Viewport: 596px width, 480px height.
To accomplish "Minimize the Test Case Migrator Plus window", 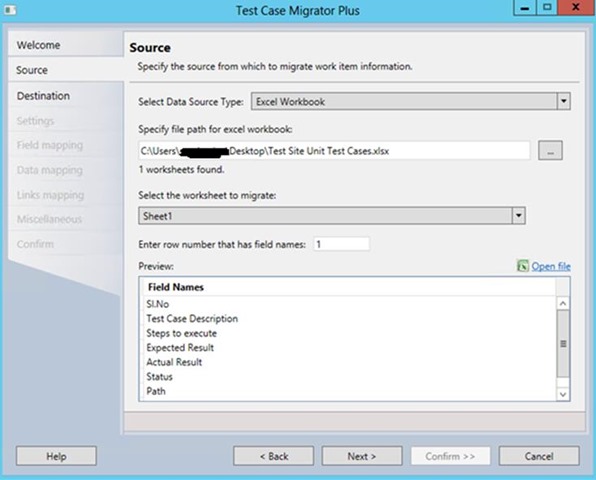I will [x=525, y=8].
